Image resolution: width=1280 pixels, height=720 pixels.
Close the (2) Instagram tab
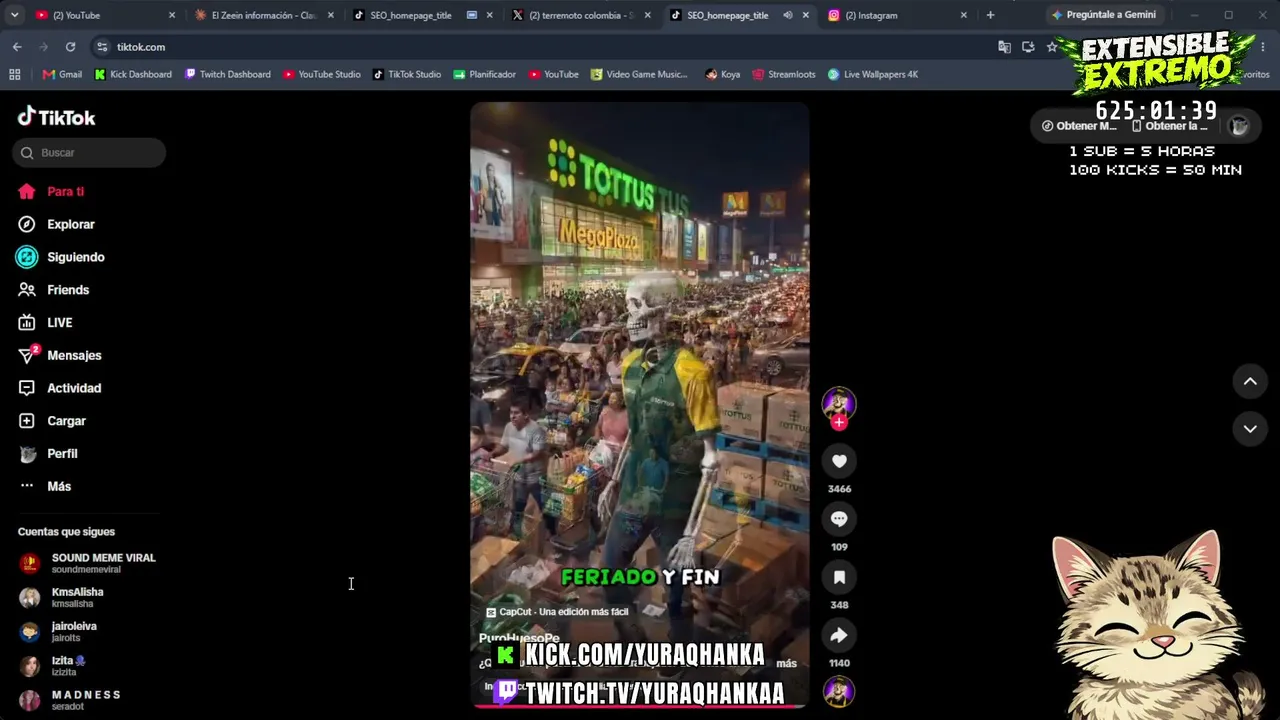point(964,15)
